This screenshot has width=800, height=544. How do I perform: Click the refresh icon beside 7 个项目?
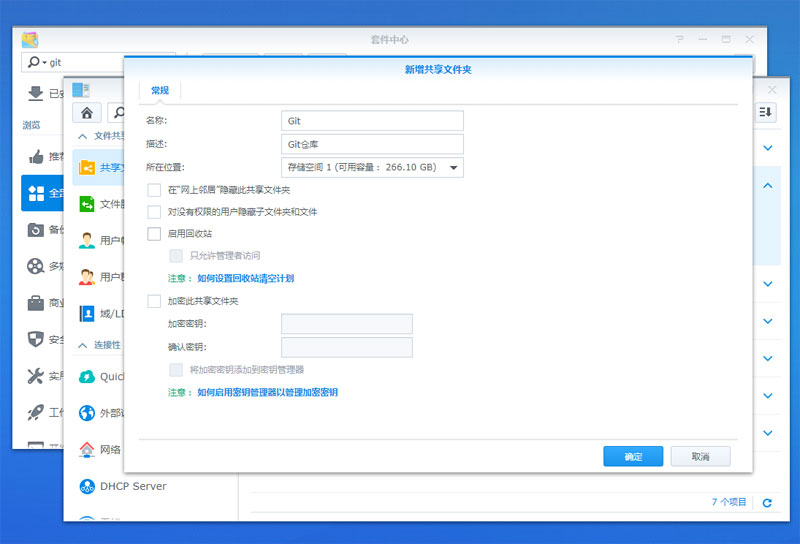[x=767, y=502]
